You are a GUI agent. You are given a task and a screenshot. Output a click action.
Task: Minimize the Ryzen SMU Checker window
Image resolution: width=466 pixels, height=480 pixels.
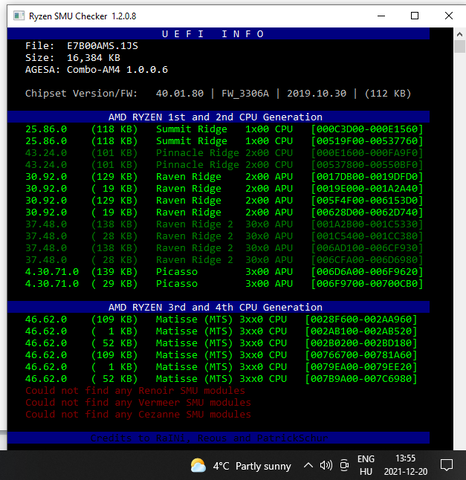pos(381,16)
